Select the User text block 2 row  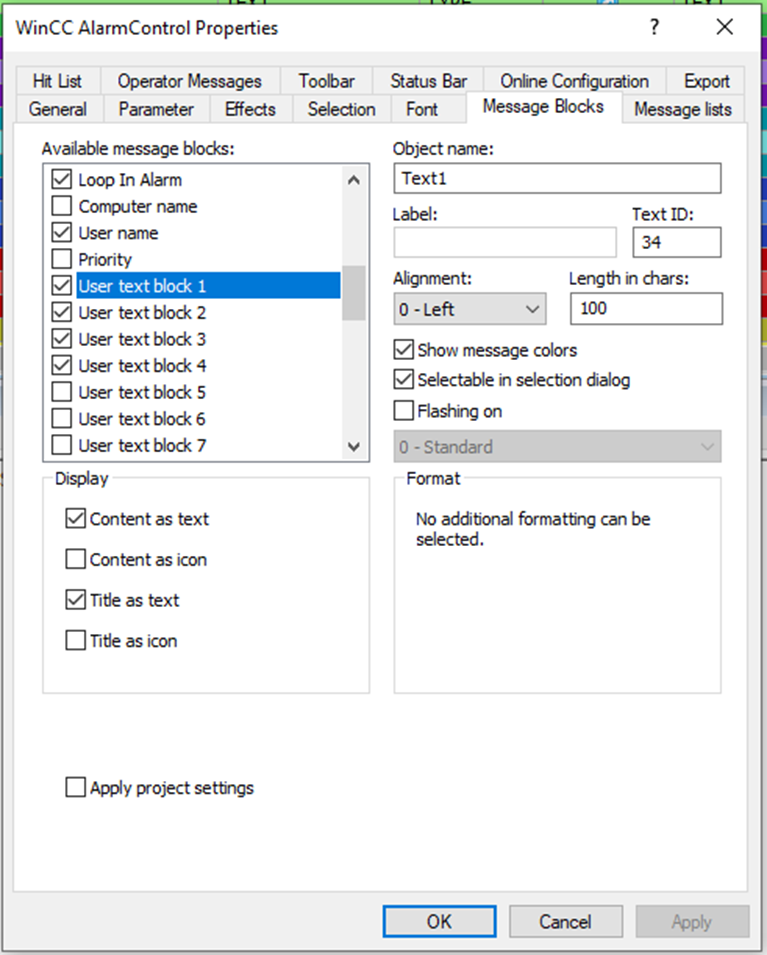tap(143, 312)
